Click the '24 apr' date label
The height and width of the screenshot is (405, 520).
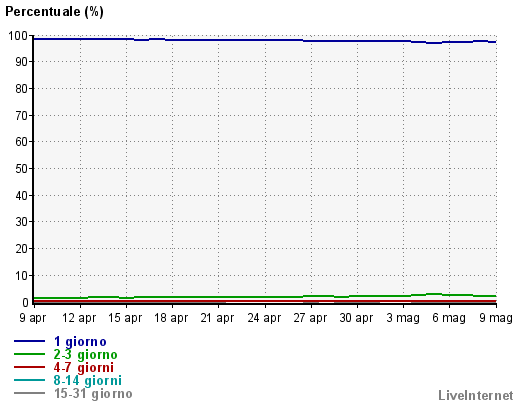click(x=264, y=318)
